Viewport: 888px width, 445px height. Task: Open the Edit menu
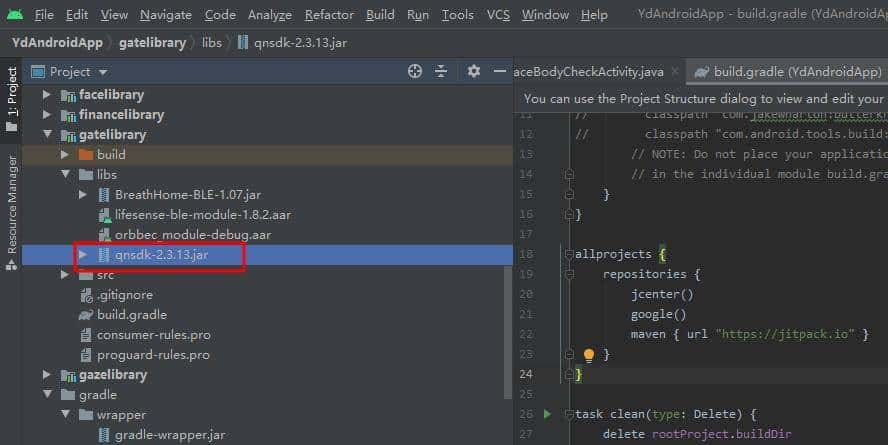76,15
